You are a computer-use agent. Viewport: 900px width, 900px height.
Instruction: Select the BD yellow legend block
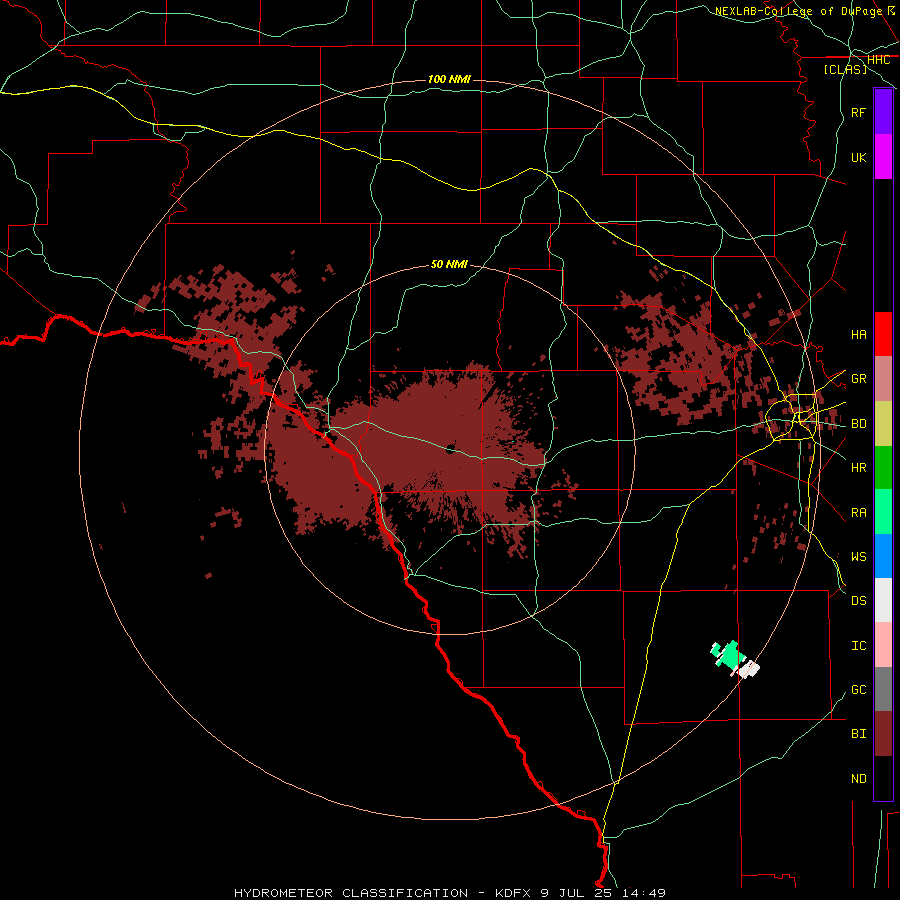(883, 423)
